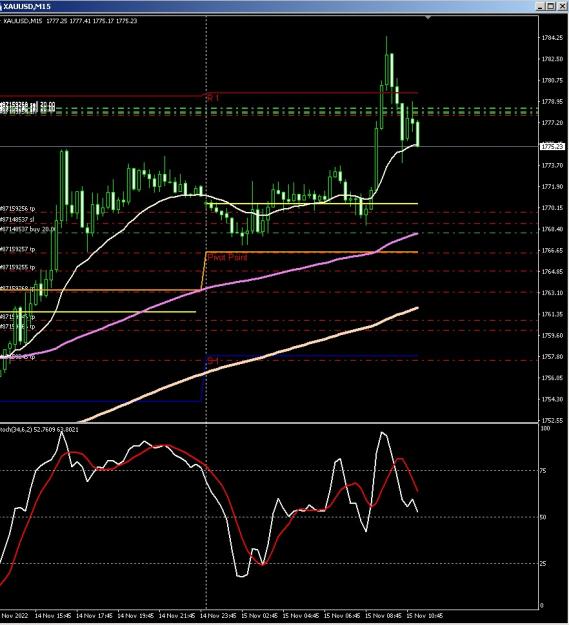Click price scale value 1759.60
The width and height of the screenshot is (569, 625).
point(552,336)
